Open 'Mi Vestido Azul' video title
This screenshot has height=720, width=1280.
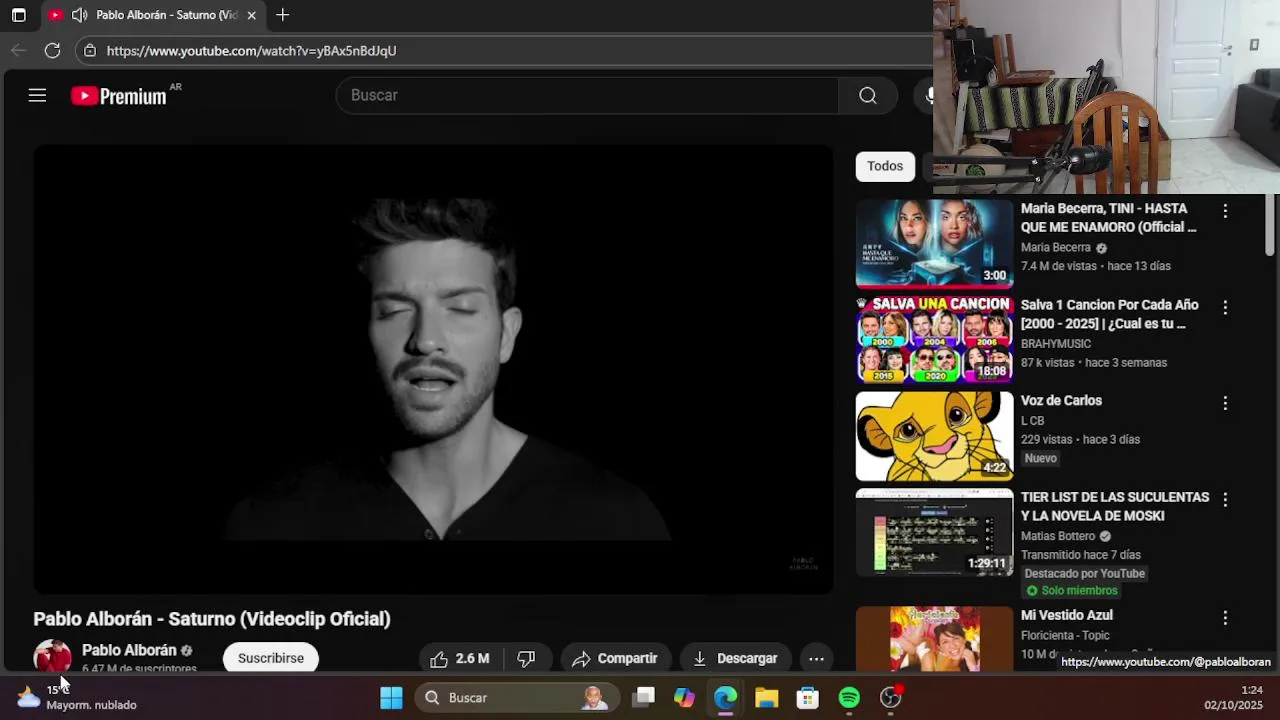tap(1067, 615)
